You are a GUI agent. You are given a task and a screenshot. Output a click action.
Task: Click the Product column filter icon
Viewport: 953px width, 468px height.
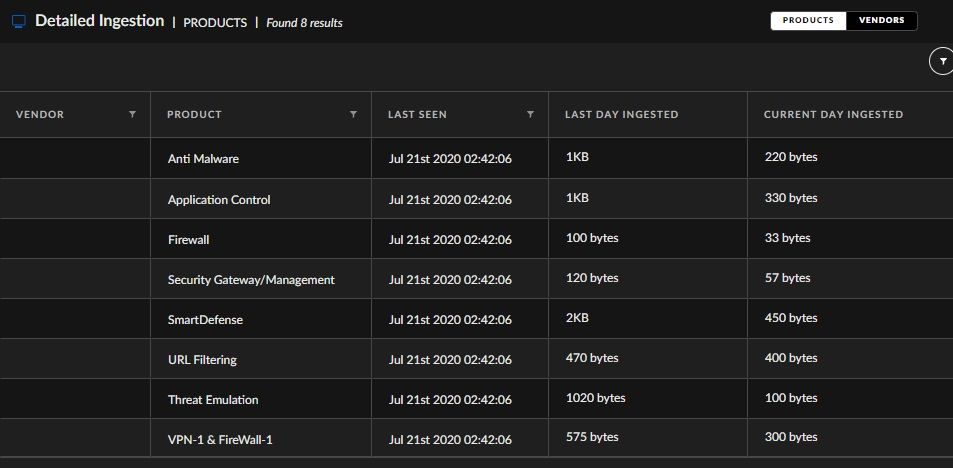point(353,114)
